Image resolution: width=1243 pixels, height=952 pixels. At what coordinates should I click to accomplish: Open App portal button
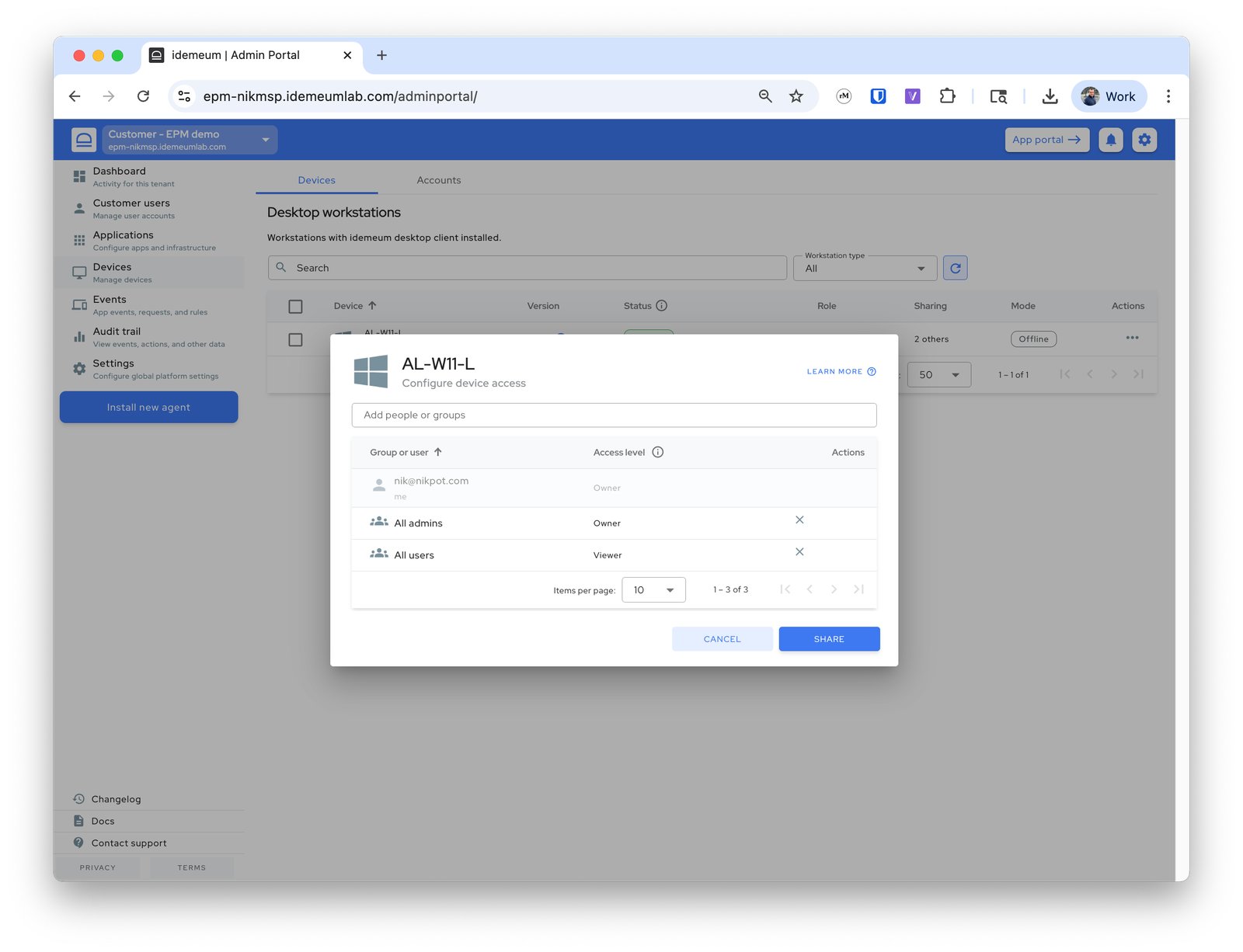[x=1046, y=140]
